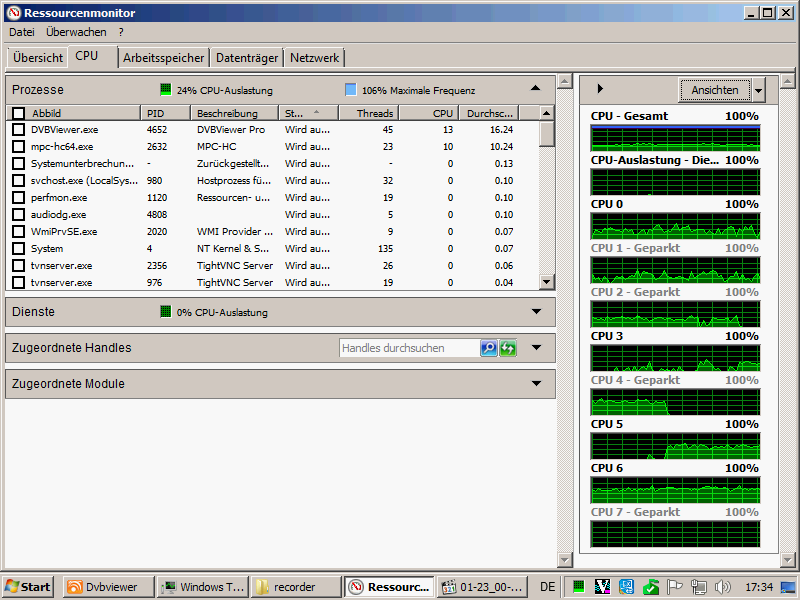
Task: Check the box for DVBViewer.exe
Action: pyautogui.click(x=18, y=130)
